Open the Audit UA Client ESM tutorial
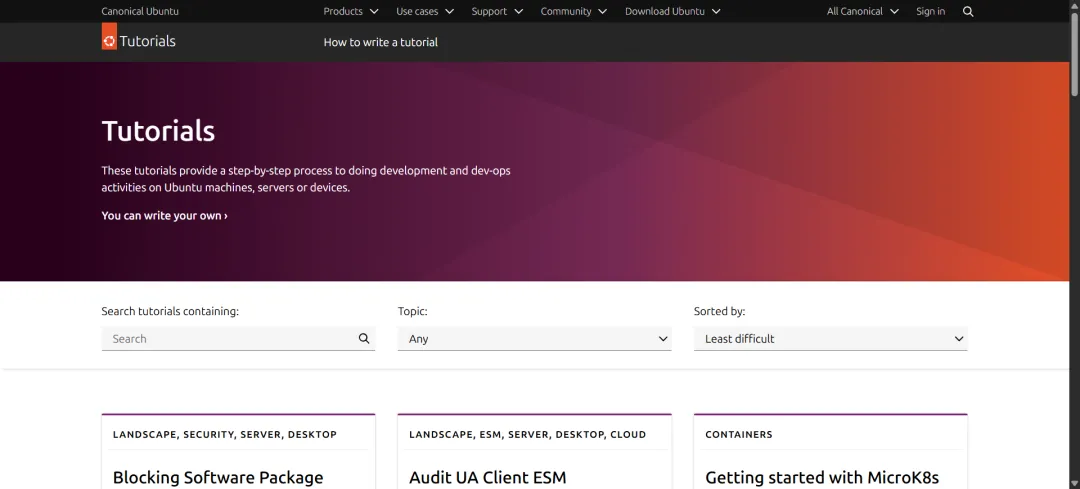 click(488, 477)
